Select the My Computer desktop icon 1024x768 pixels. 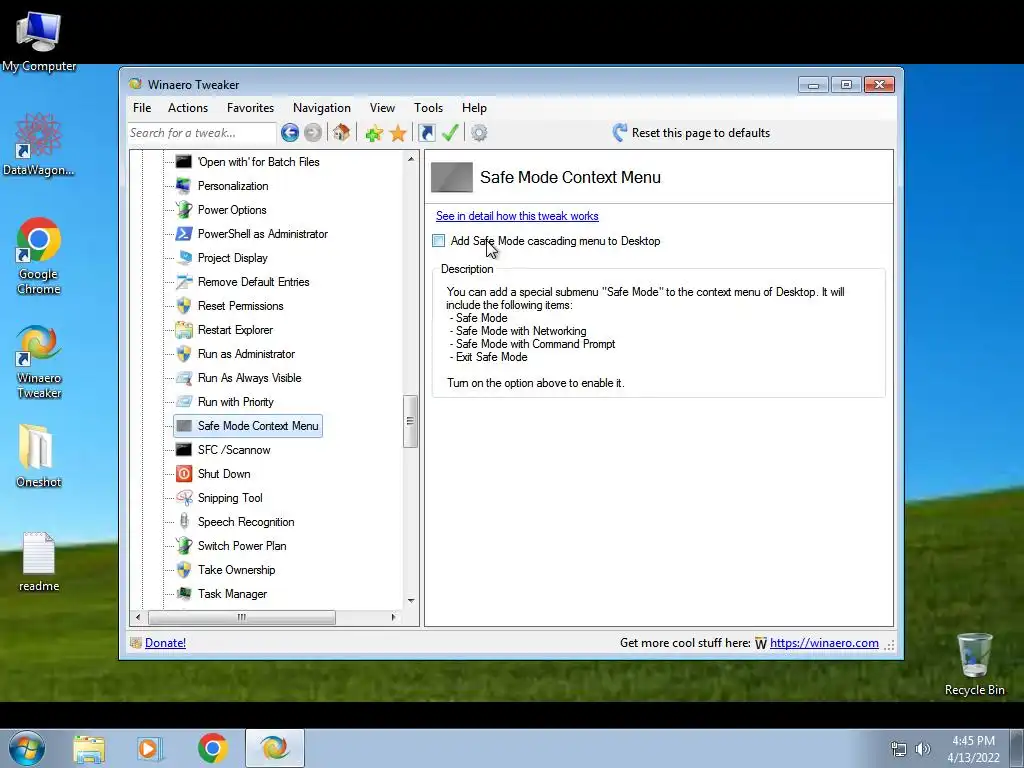pos(39,40)
